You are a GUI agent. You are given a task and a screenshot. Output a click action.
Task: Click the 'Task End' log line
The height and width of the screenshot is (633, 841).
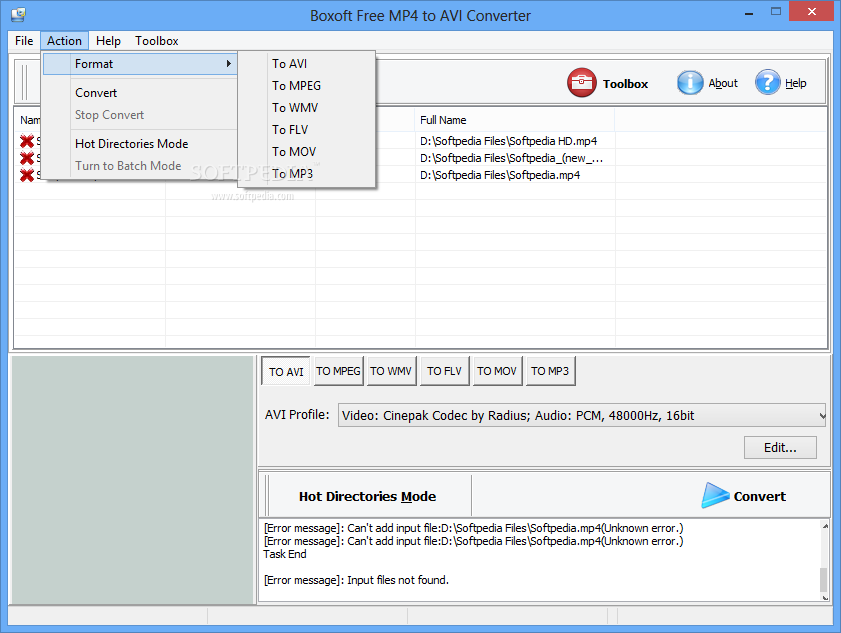pyautogui.click(x=285, y=554)
